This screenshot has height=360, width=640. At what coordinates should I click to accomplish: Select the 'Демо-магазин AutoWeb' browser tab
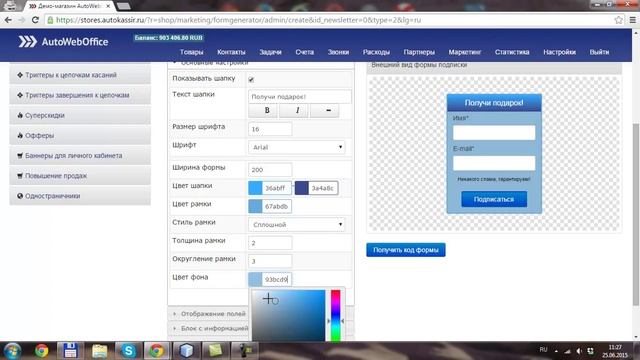click(x=69, y=6)
